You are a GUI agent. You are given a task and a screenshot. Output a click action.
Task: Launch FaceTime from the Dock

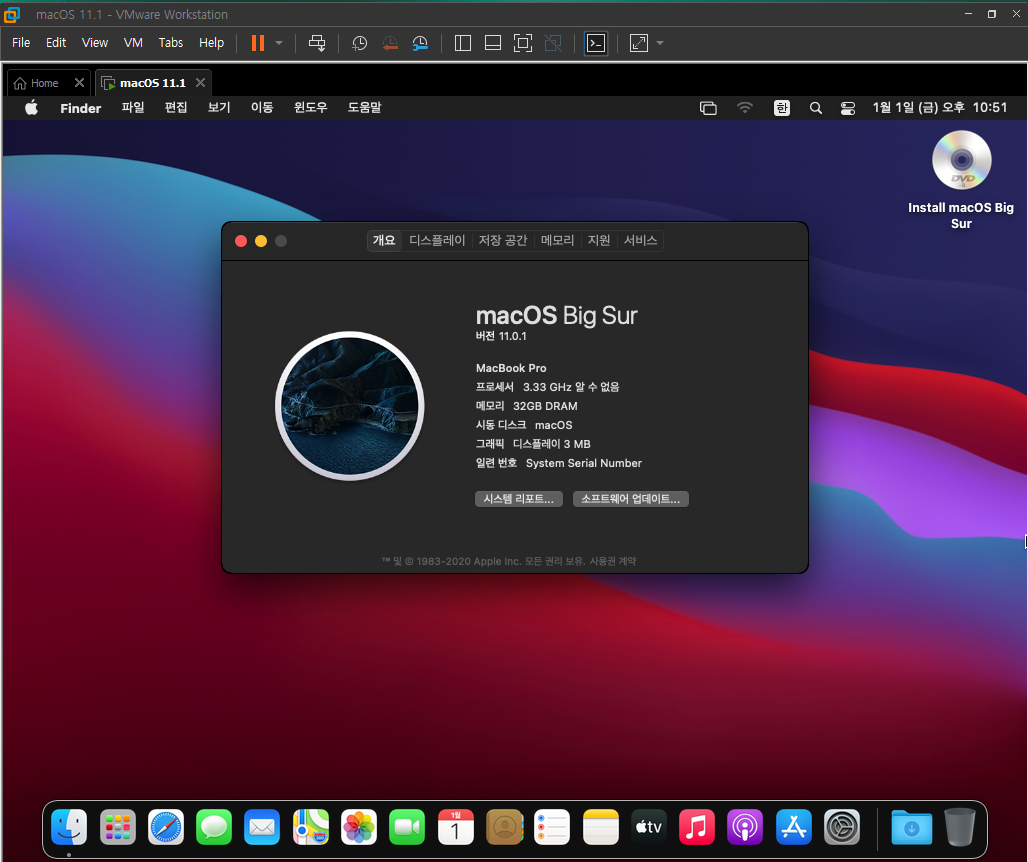coord(407,827)
